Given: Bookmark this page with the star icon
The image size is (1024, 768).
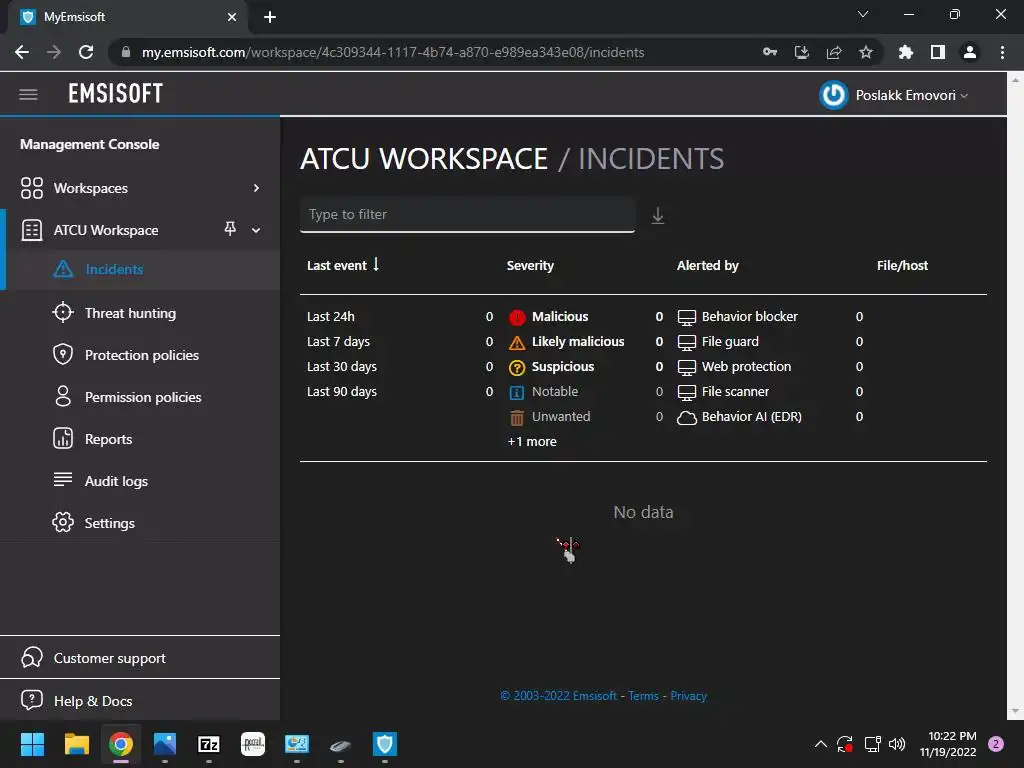Looking at the screenshot, I should (865, 52).
